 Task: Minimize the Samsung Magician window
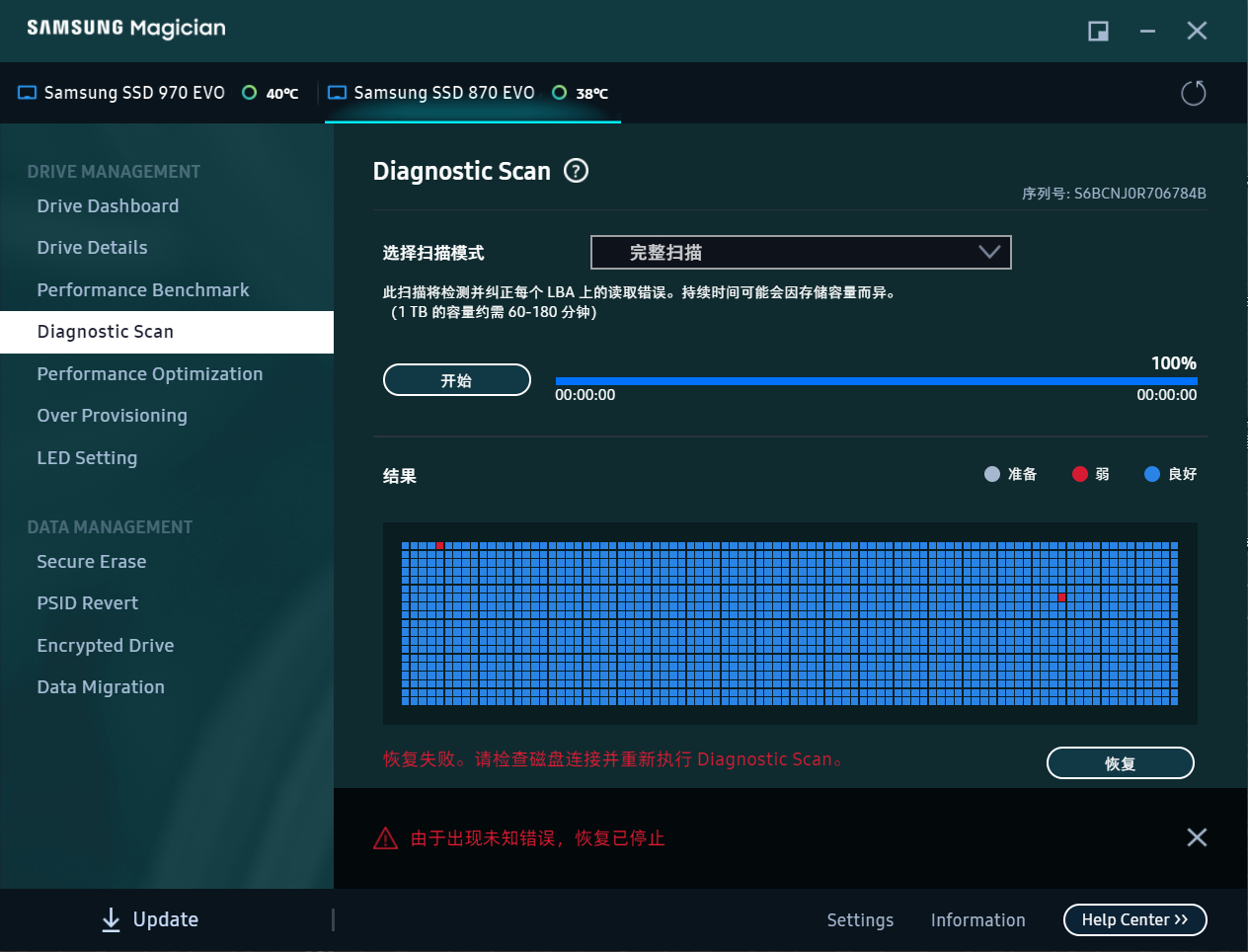tap(1147, 31)
